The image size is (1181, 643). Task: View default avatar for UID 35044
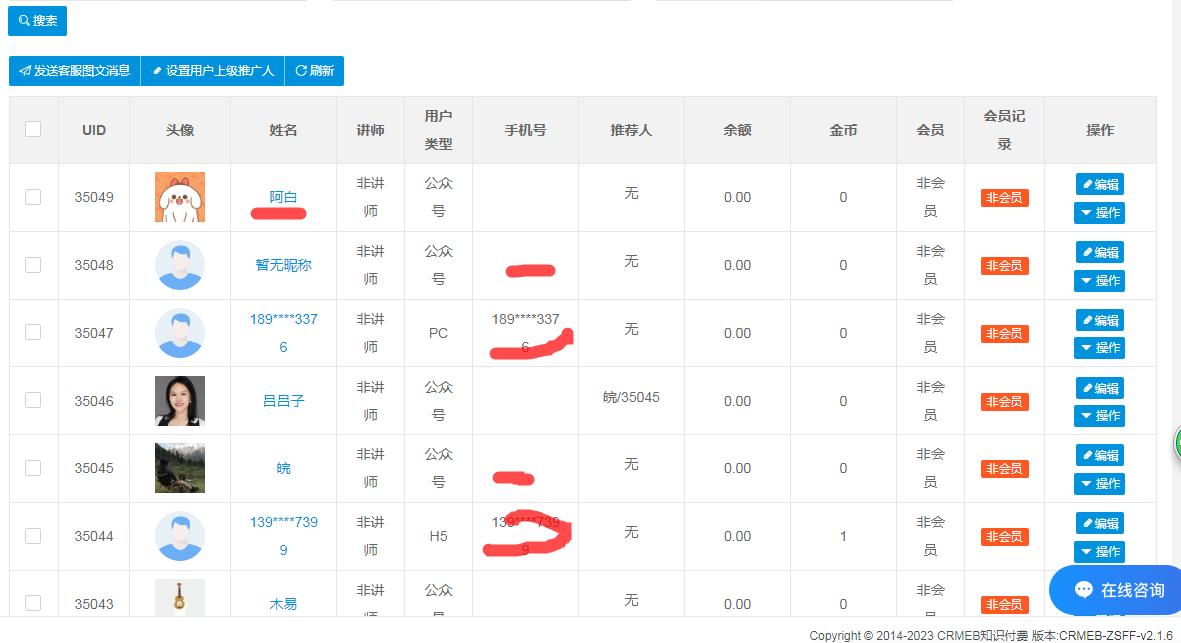180,536
